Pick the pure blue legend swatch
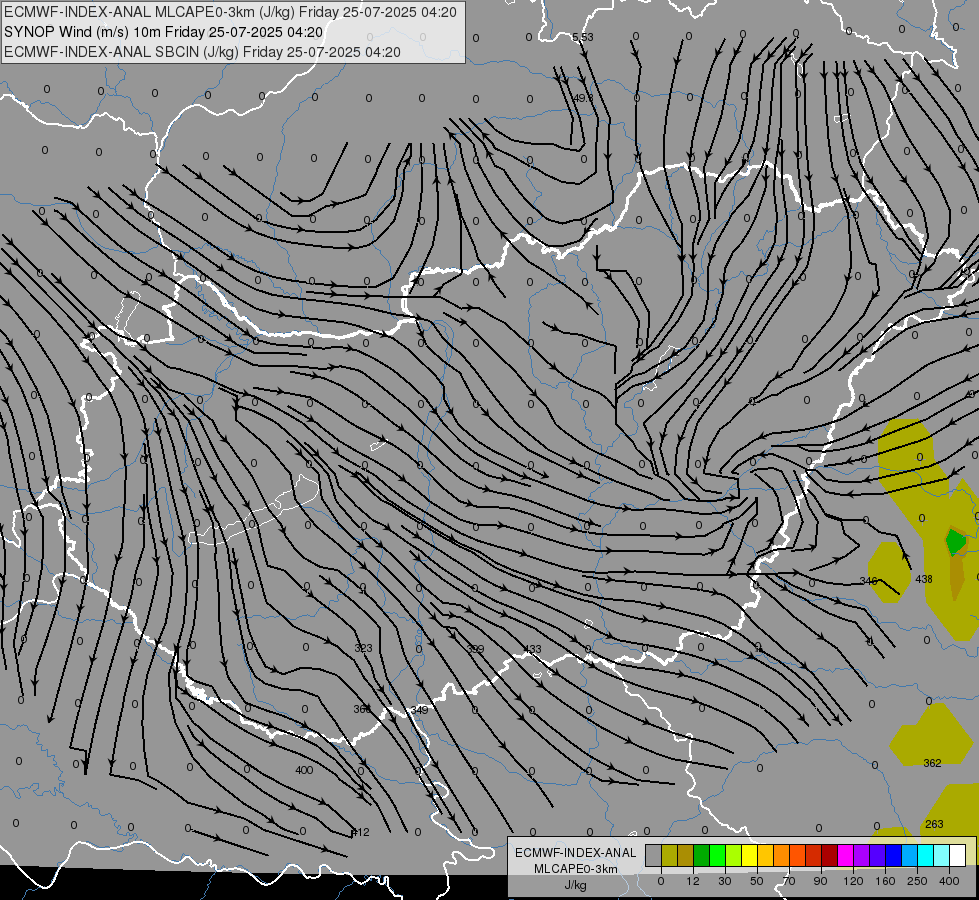The width and height of the screenshot is (979, 900). (x=893, y=855)
